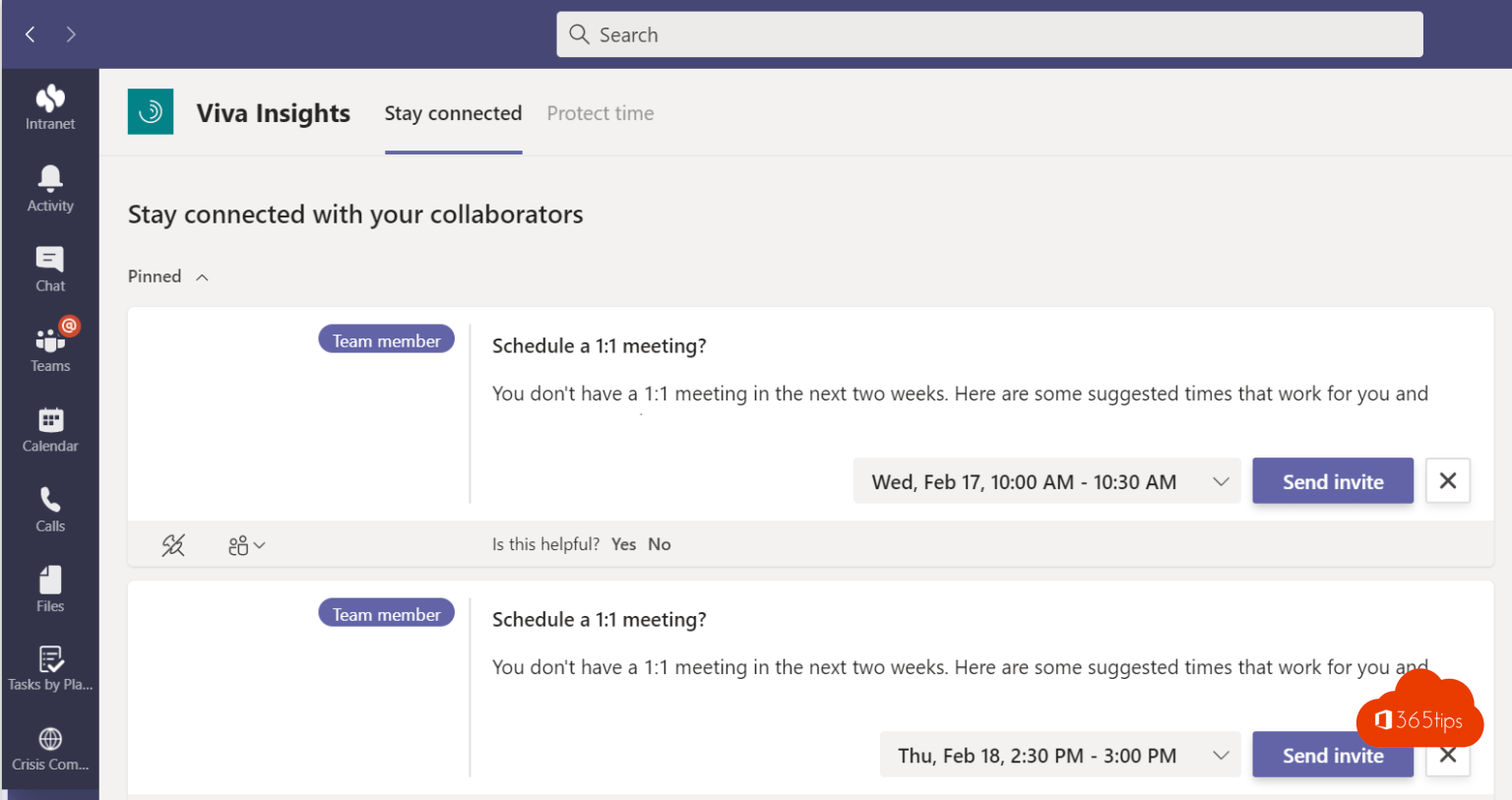The image size is (1512, 800).
Task: Open Tasks by Planner from the sidebar
Action: 49,667
